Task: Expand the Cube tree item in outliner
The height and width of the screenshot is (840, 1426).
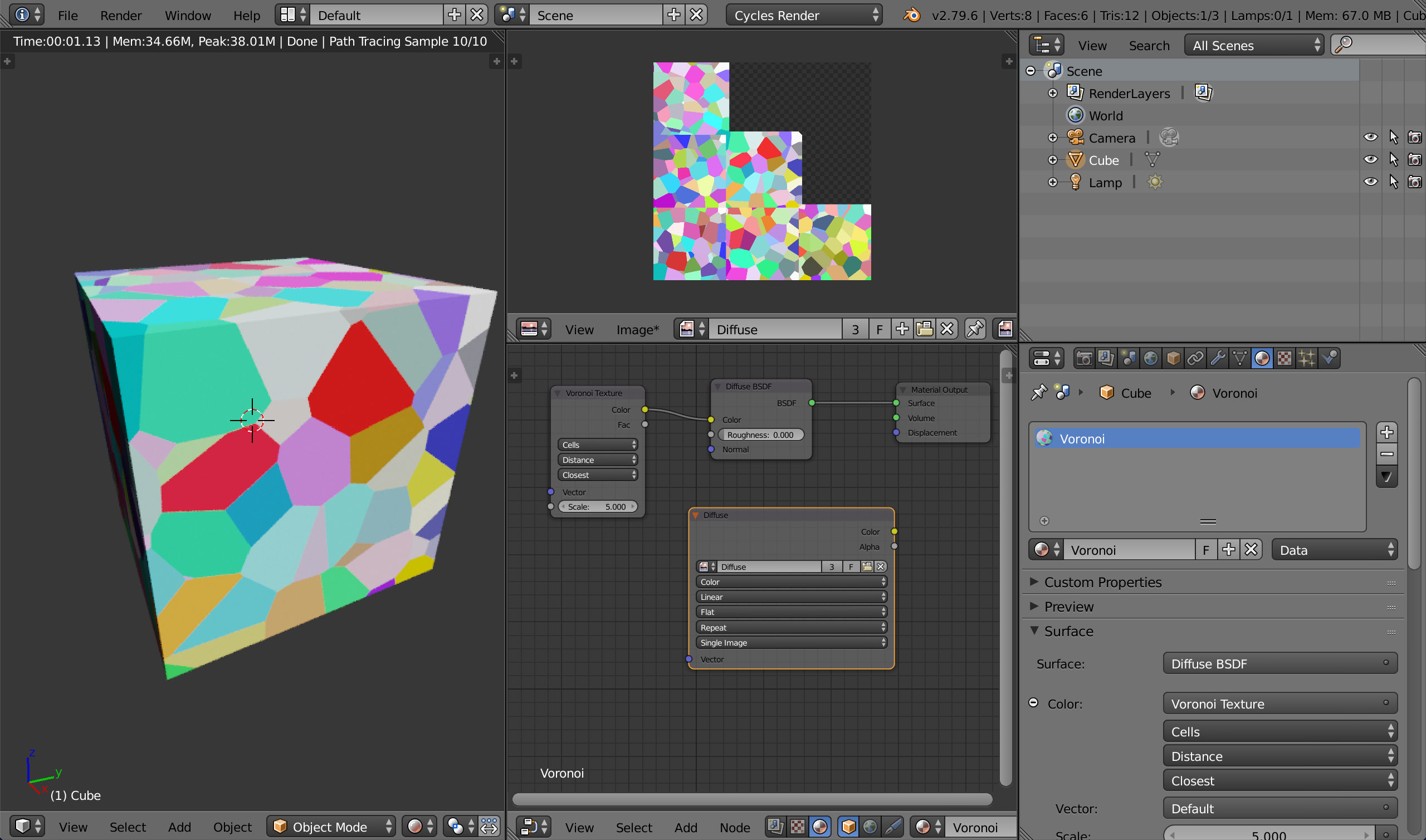Action: pyautogui.click(x=1052, y=160)
